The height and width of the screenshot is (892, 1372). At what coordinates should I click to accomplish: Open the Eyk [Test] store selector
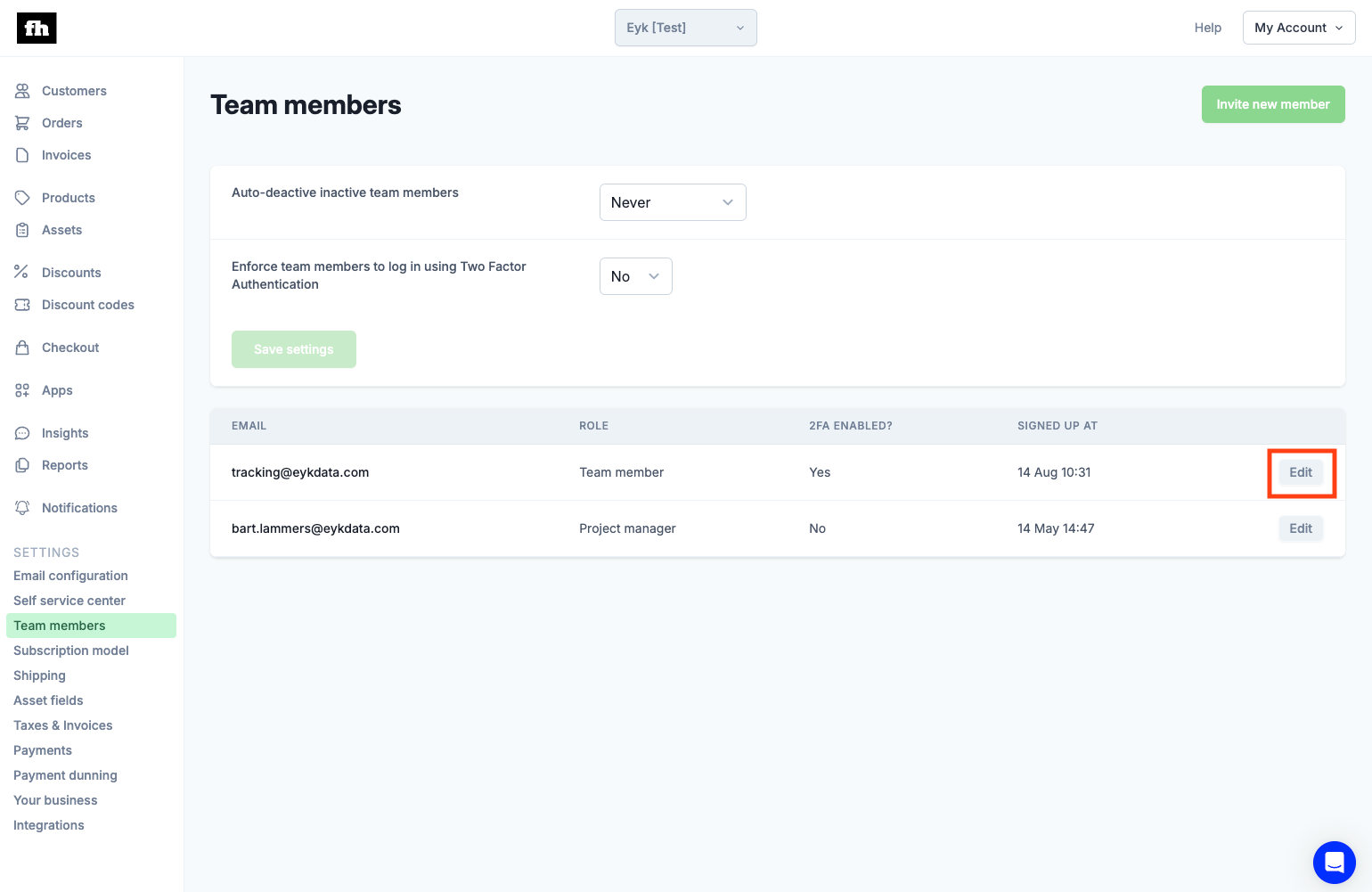(x=686, y=28)
